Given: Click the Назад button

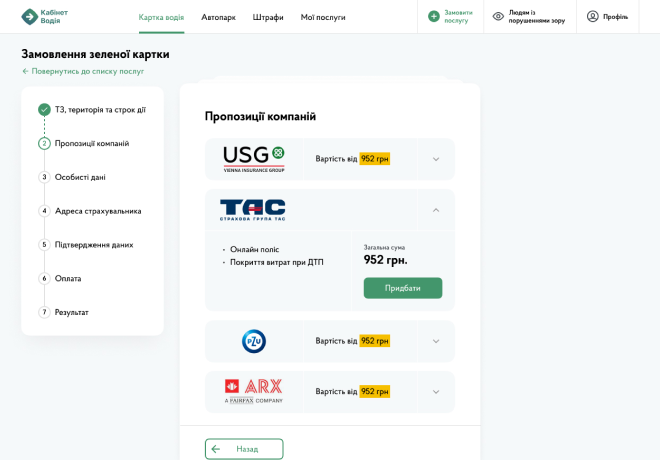Looking at the screenshot, I should click(244, 449).
